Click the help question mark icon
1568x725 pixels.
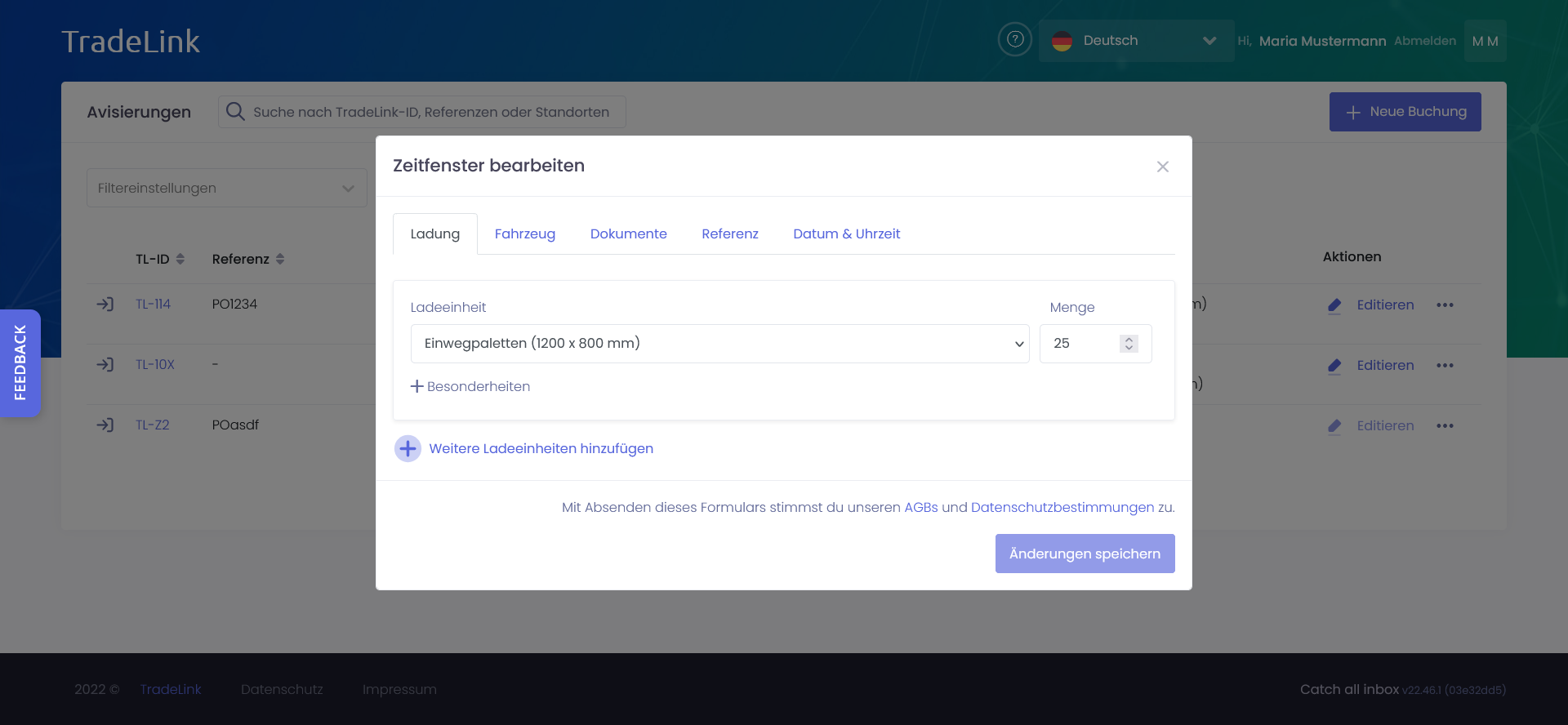tap(1015, 39)
